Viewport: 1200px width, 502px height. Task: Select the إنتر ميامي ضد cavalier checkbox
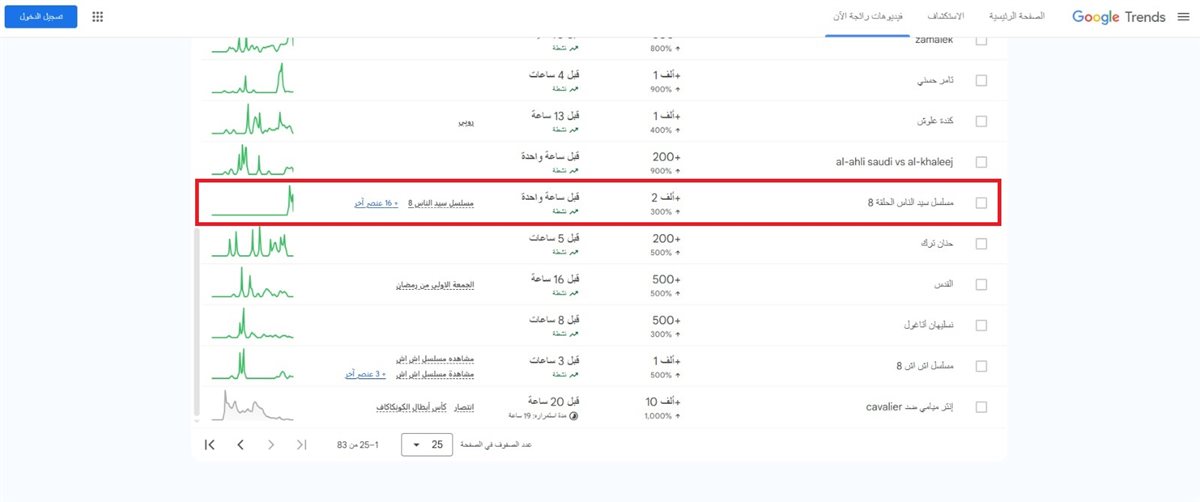coord(981,407)
